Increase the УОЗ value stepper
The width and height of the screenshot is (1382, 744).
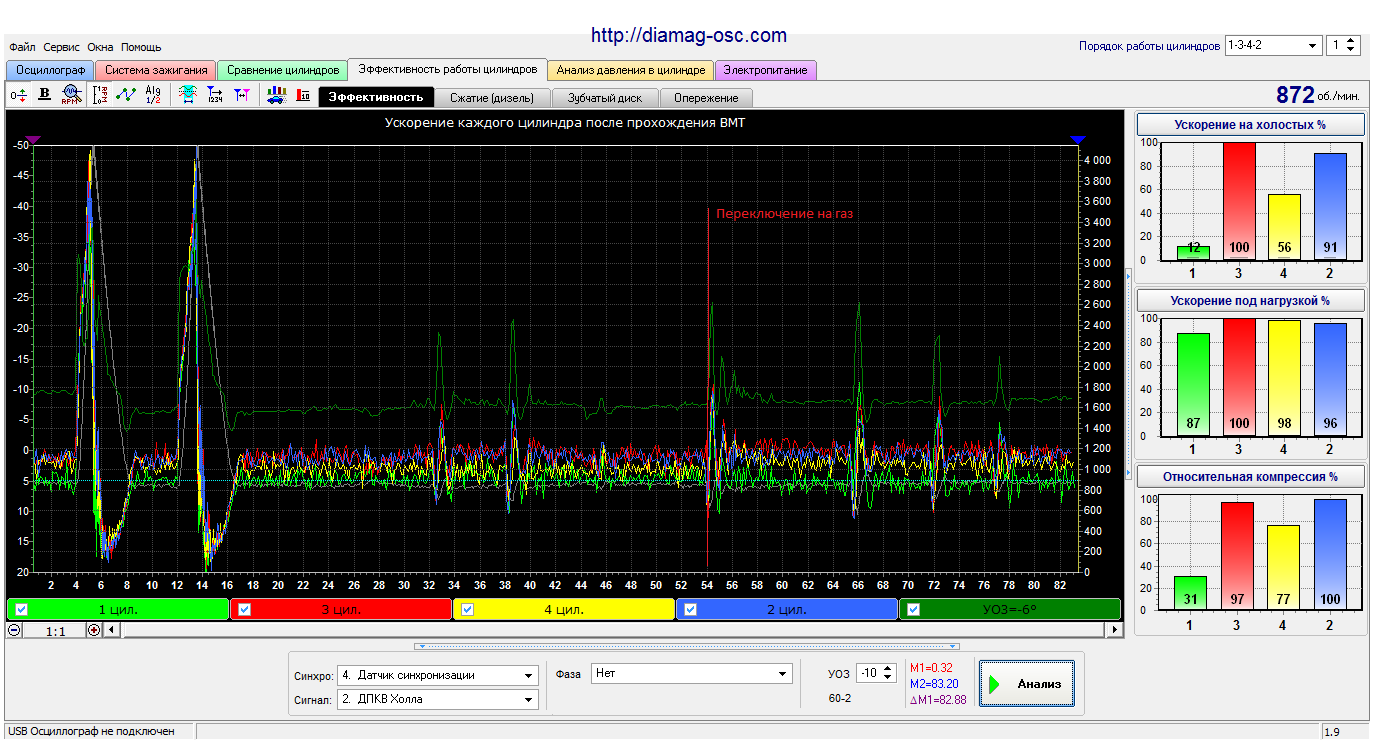888,669
